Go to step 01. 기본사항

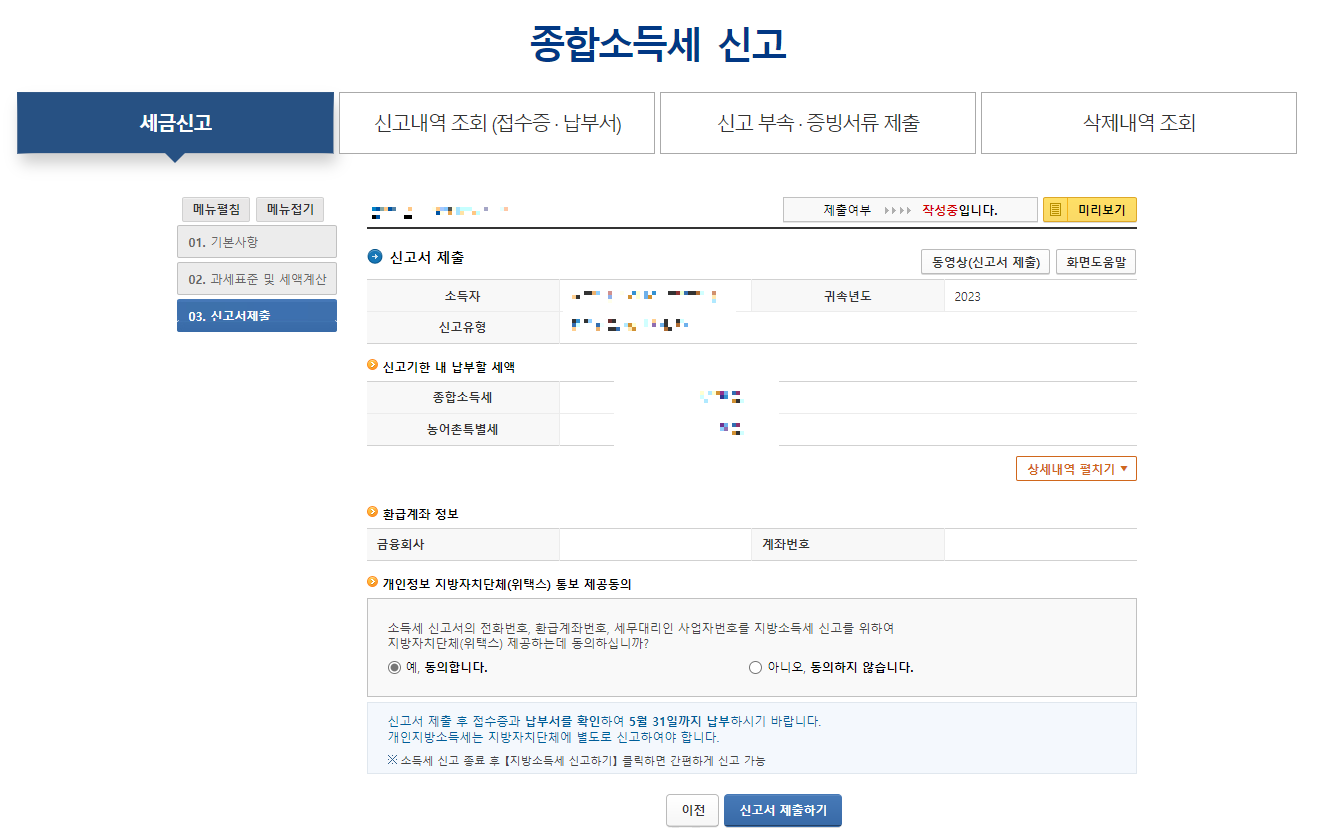(256, 241)
